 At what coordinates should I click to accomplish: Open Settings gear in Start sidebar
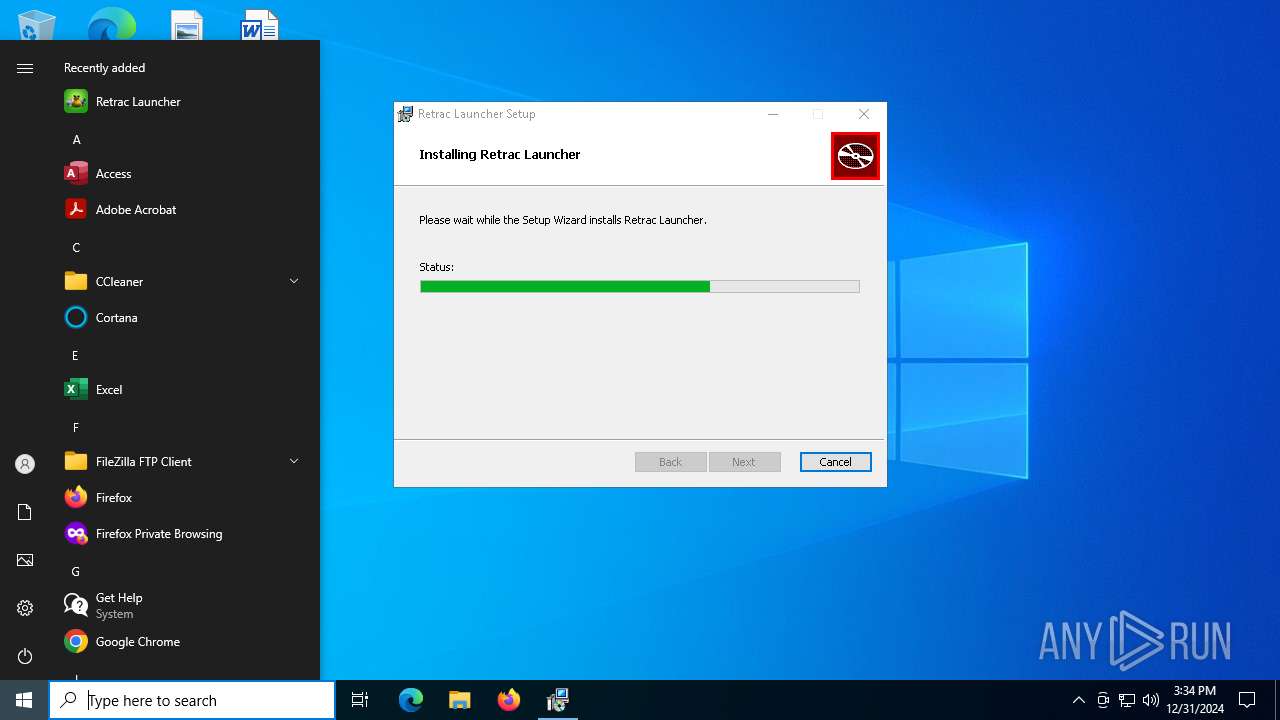[x=25, y=608]
